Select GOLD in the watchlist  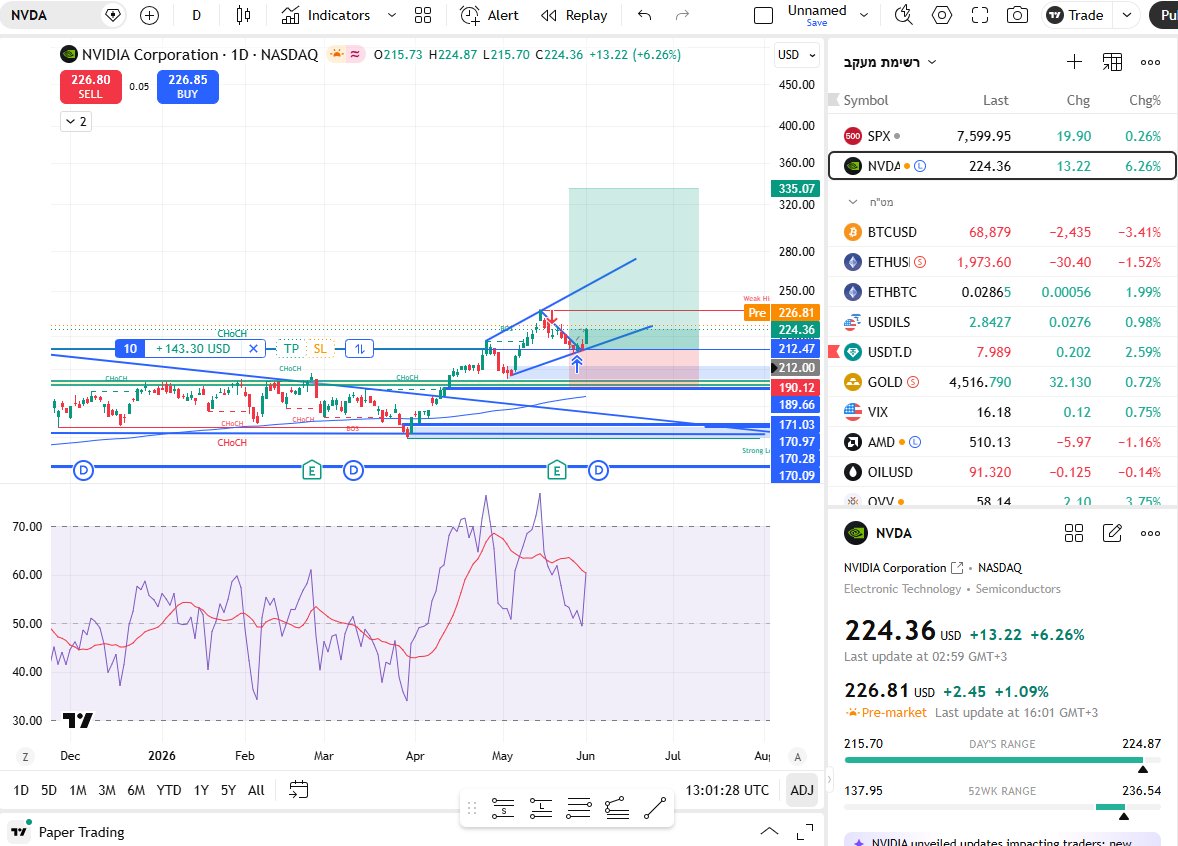pyautogui.click(x=1002, y=382)
